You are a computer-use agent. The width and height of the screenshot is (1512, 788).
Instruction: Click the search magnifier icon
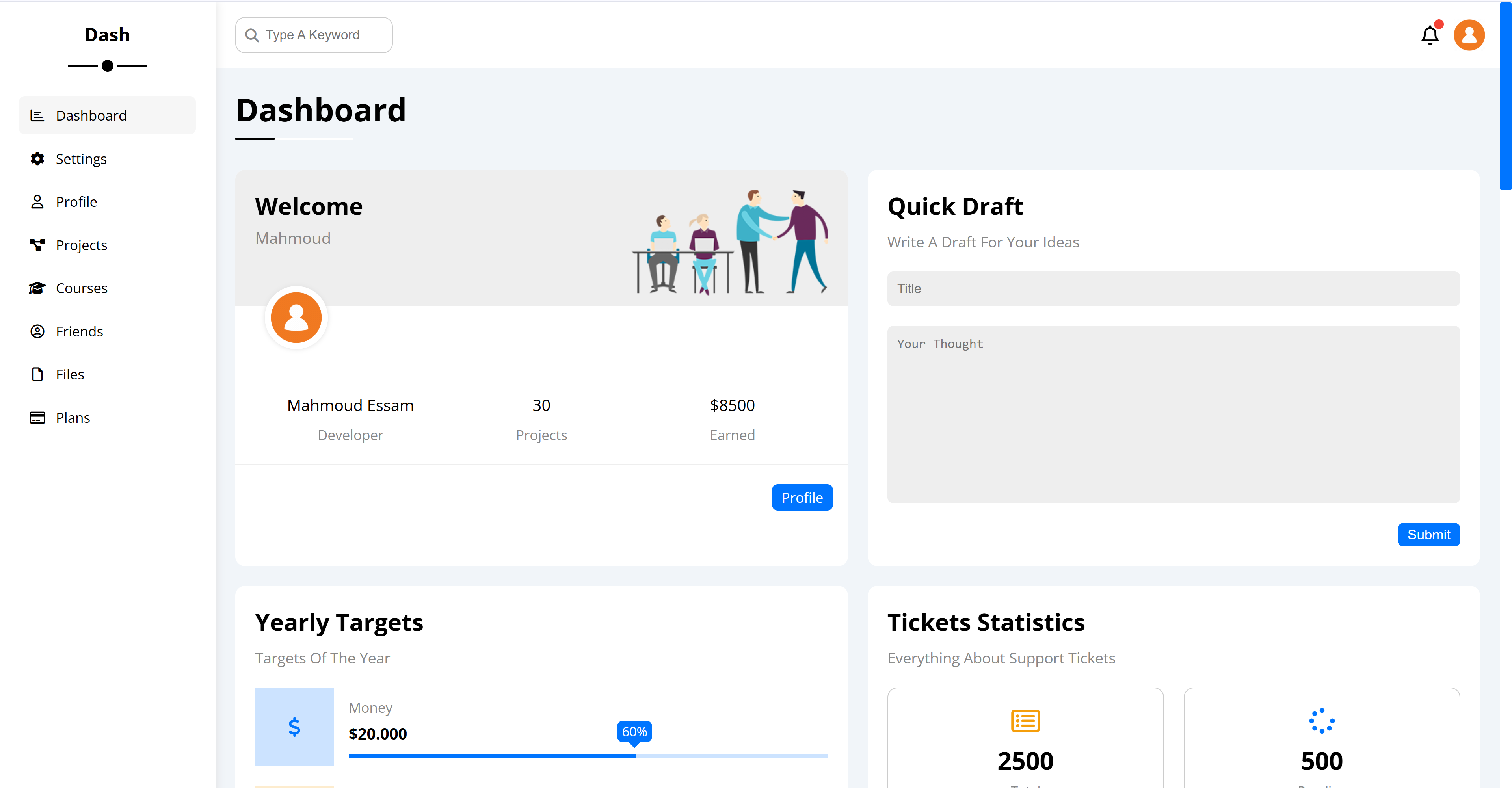click(x=252, y=35)
